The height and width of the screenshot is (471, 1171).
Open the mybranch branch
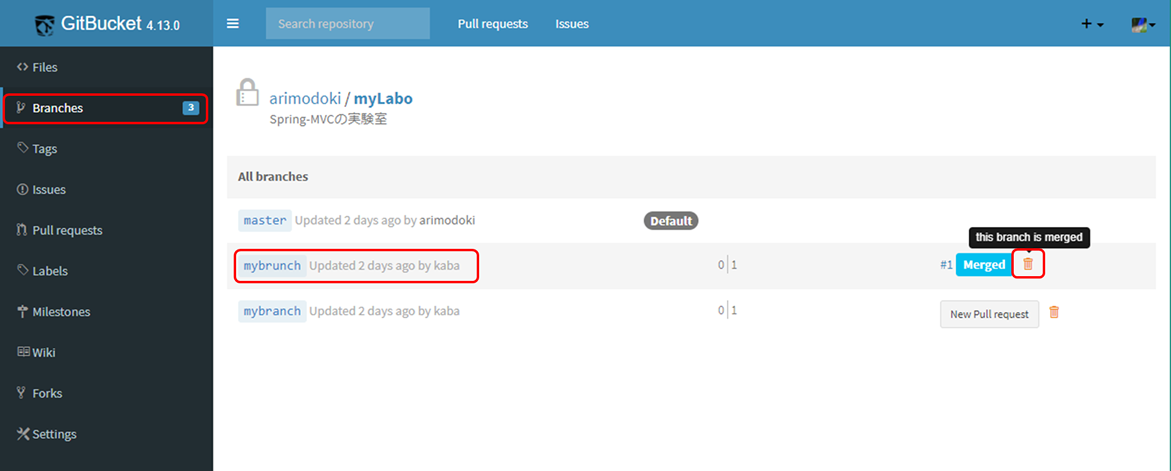(272, 311)
